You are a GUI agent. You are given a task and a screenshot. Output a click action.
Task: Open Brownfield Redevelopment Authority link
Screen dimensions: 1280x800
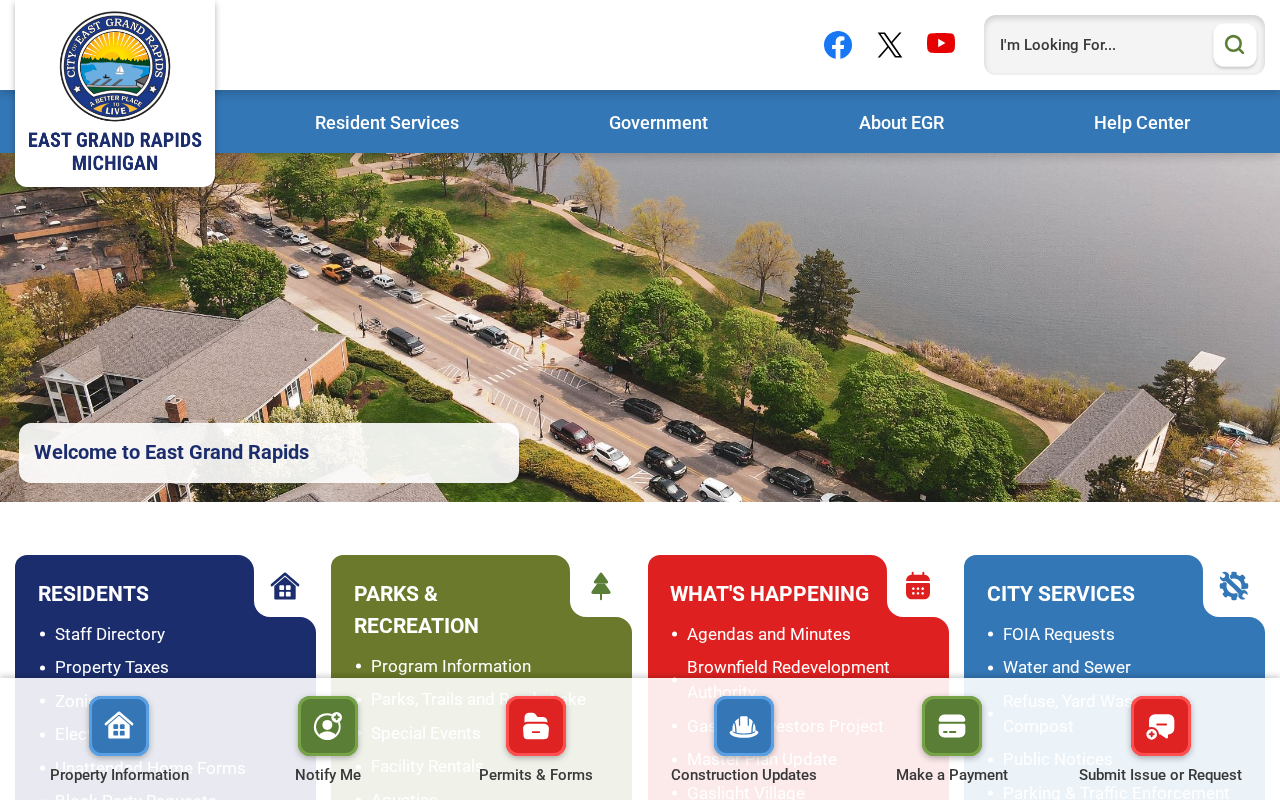pos(788,680)
